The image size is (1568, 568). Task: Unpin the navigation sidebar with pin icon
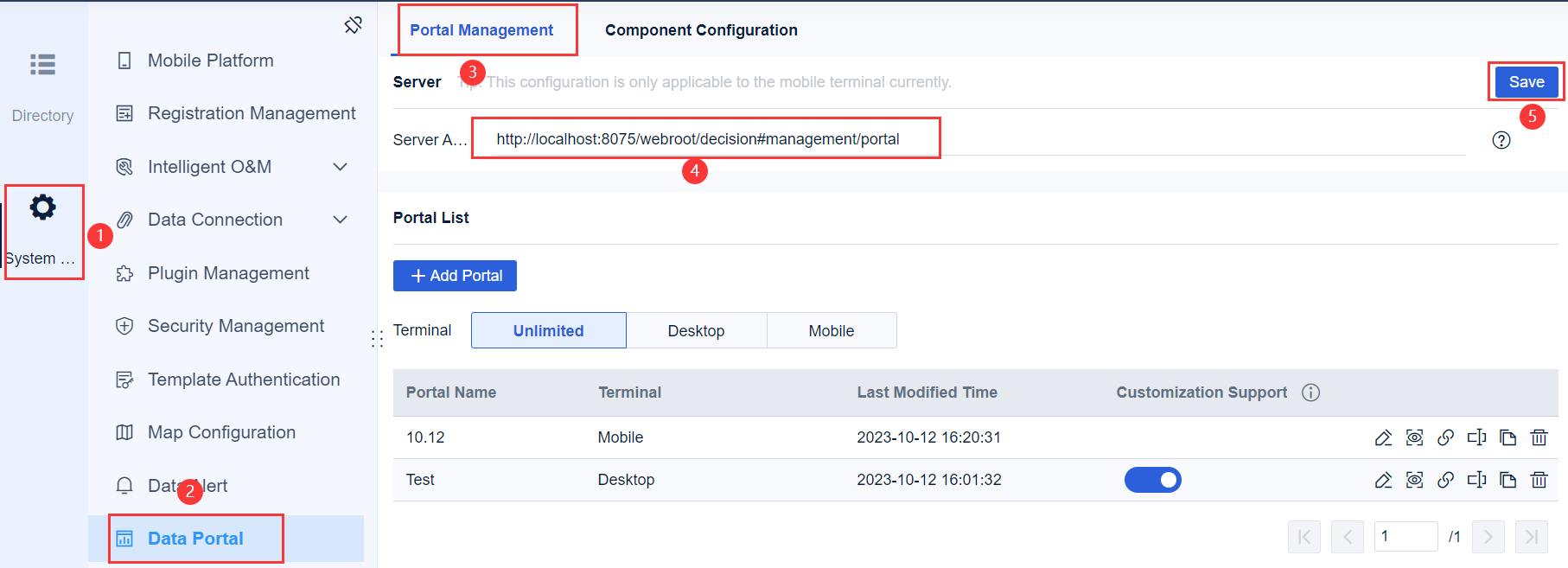[x=353, y=25]
